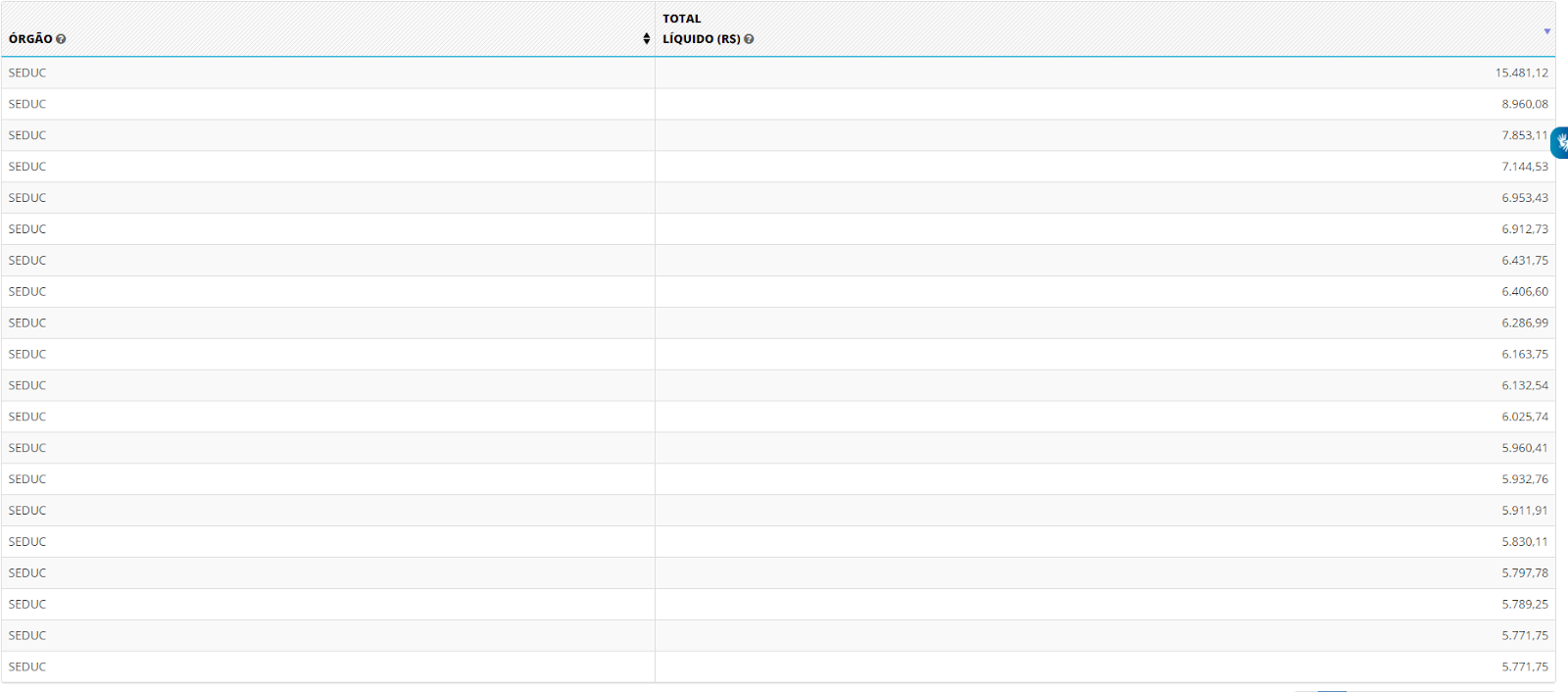1568x692 pixels.
Task: Sort by the ÓRGÃO column header
Action: coord(328,29)
